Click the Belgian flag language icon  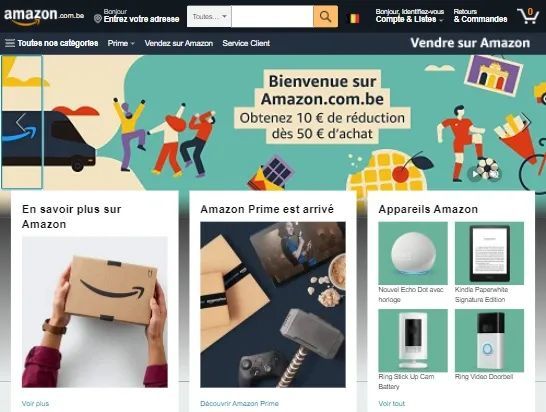[x=354, y=18]
